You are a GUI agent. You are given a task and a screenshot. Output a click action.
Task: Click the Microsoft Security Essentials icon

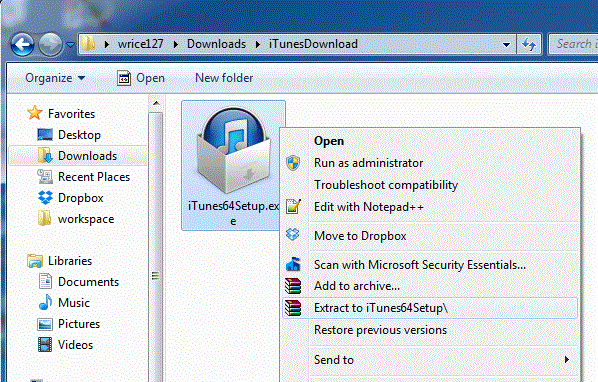[x=293, y=264]
